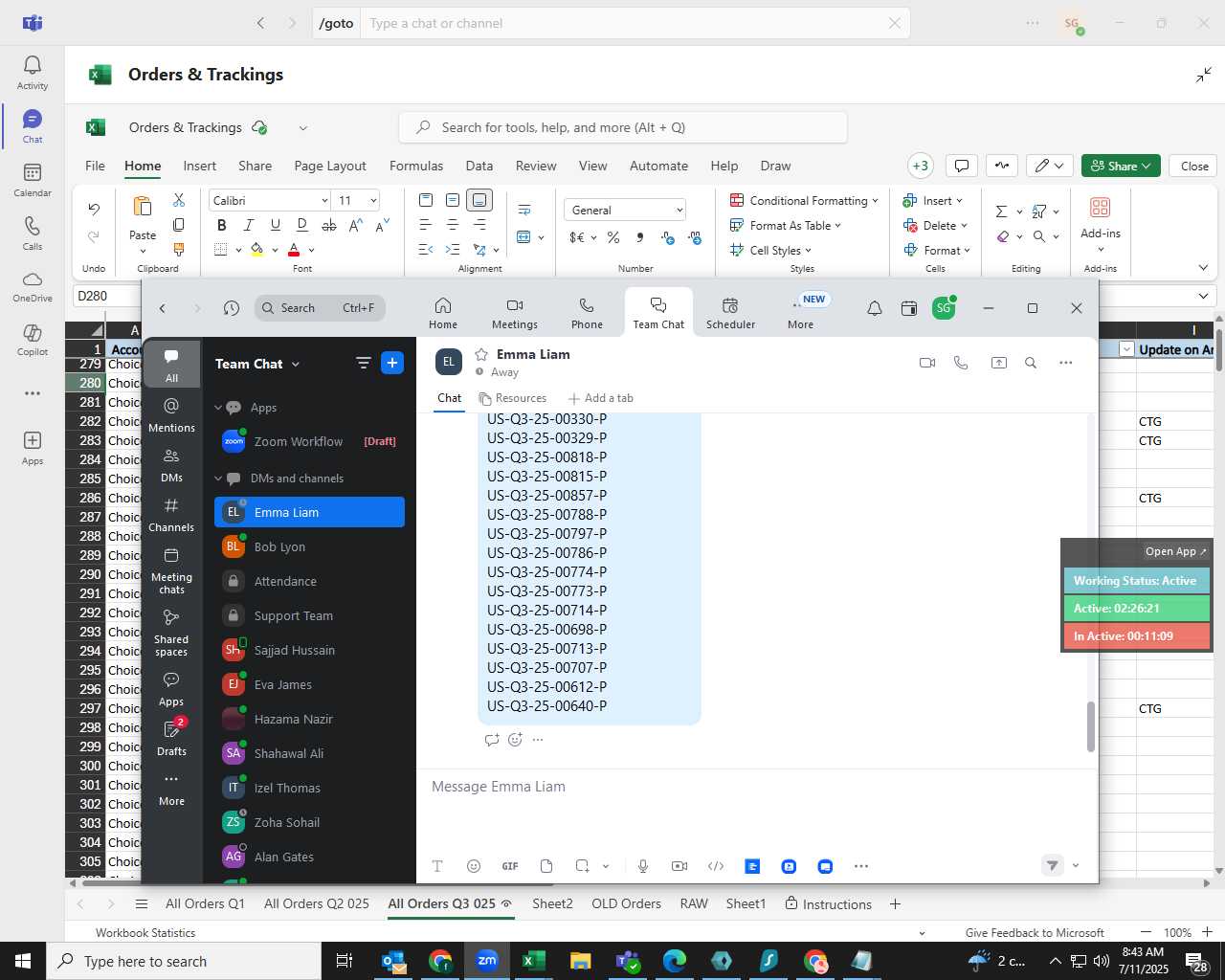Switch to the All Orders Q1 sheet
Screen dimensions: 1225x980
tap(205, 903)
